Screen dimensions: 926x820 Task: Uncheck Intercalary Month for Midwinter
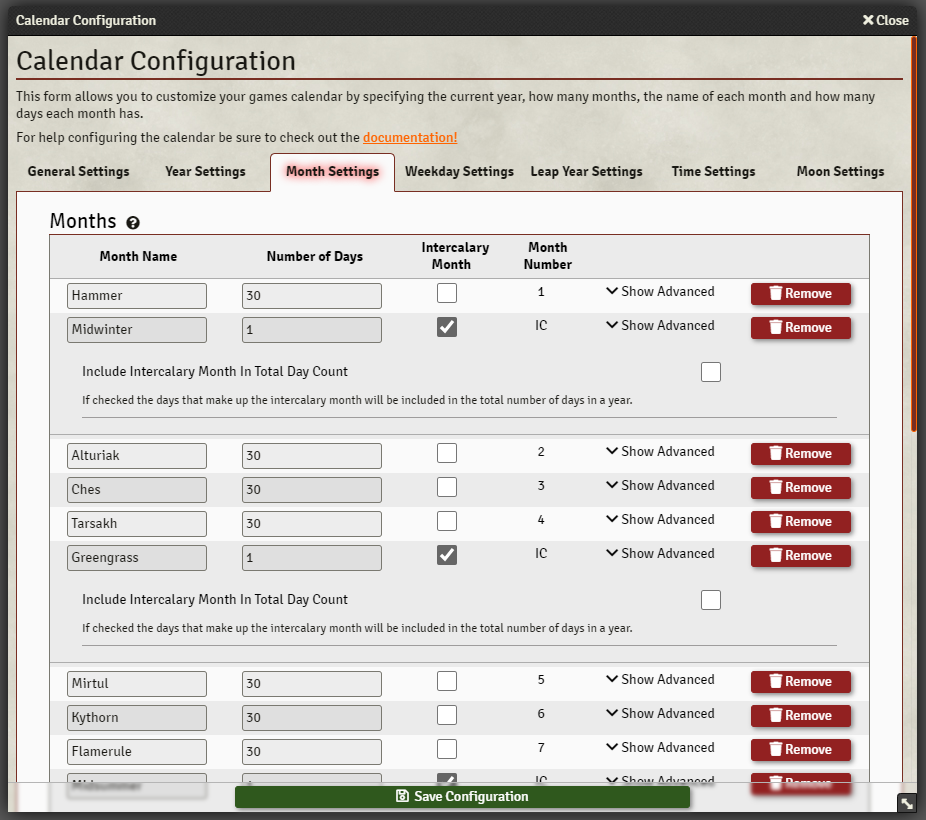click(x=446, y=327)
